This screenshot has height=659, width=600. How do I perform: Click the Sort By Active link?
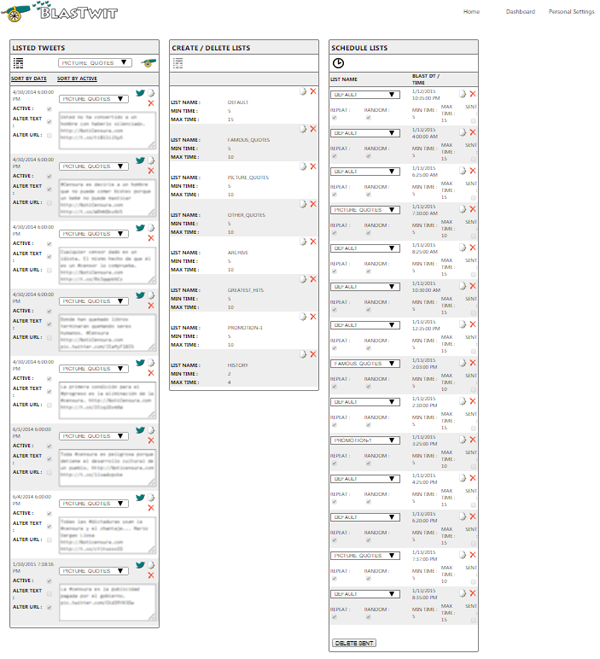click(x=77, y=79)
